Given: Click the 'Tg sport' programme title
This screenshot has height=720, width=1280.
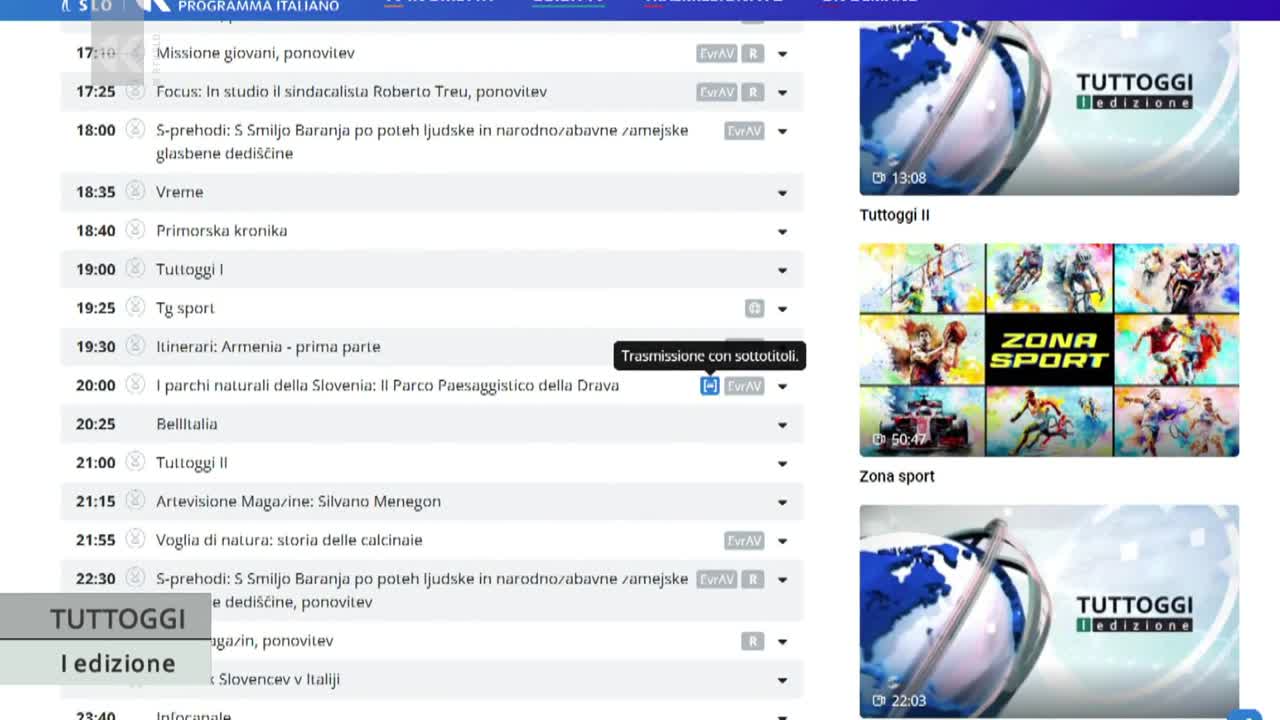Looking at the screenshot, I should [185, 309].
